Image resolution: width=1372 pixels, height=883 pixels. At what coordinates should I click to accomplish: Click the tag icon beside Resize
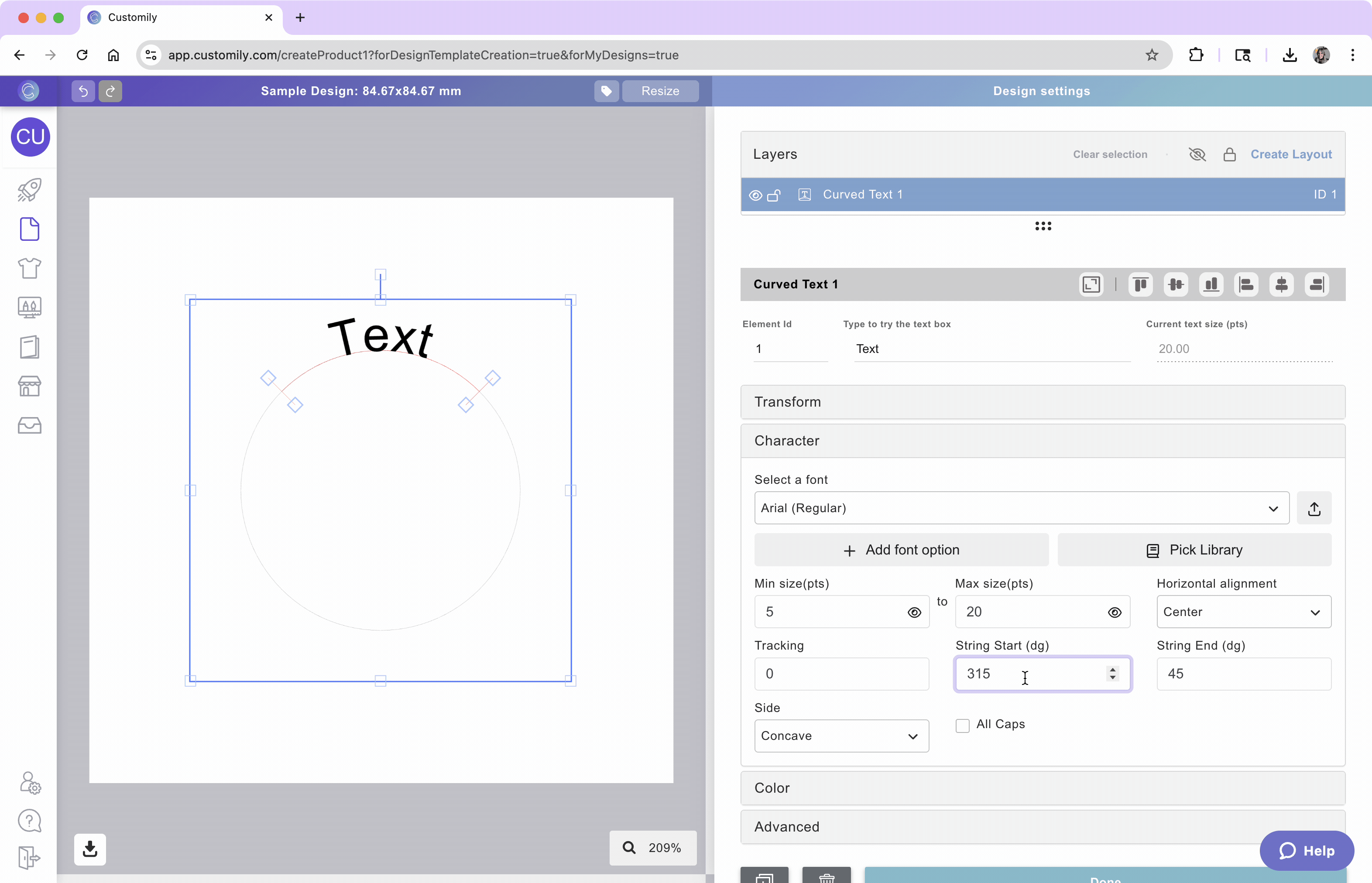(x=606, y=91)
